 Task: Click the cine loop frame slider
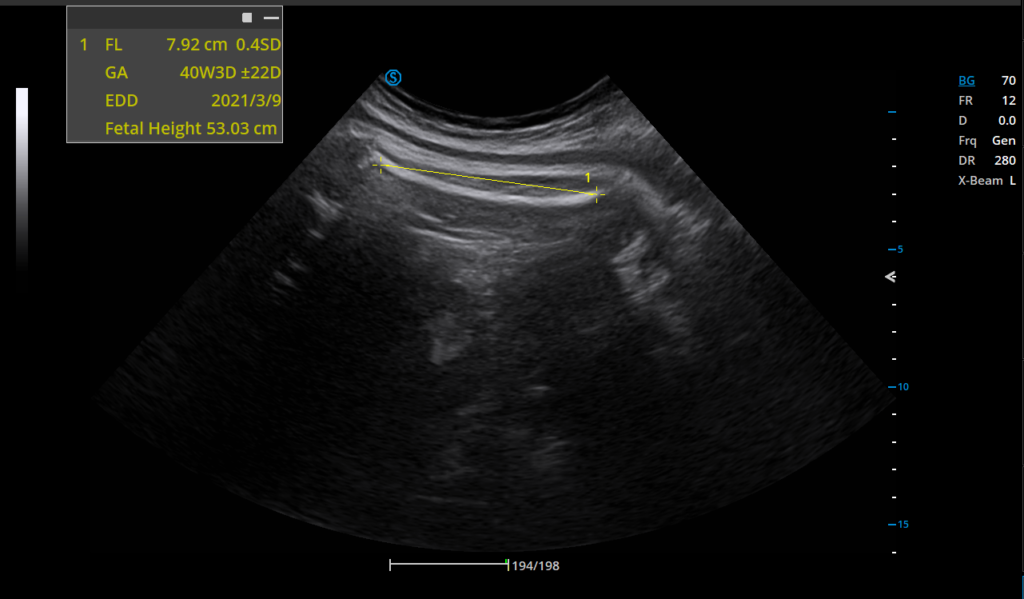pyautogui.click(x=449, y=565)
